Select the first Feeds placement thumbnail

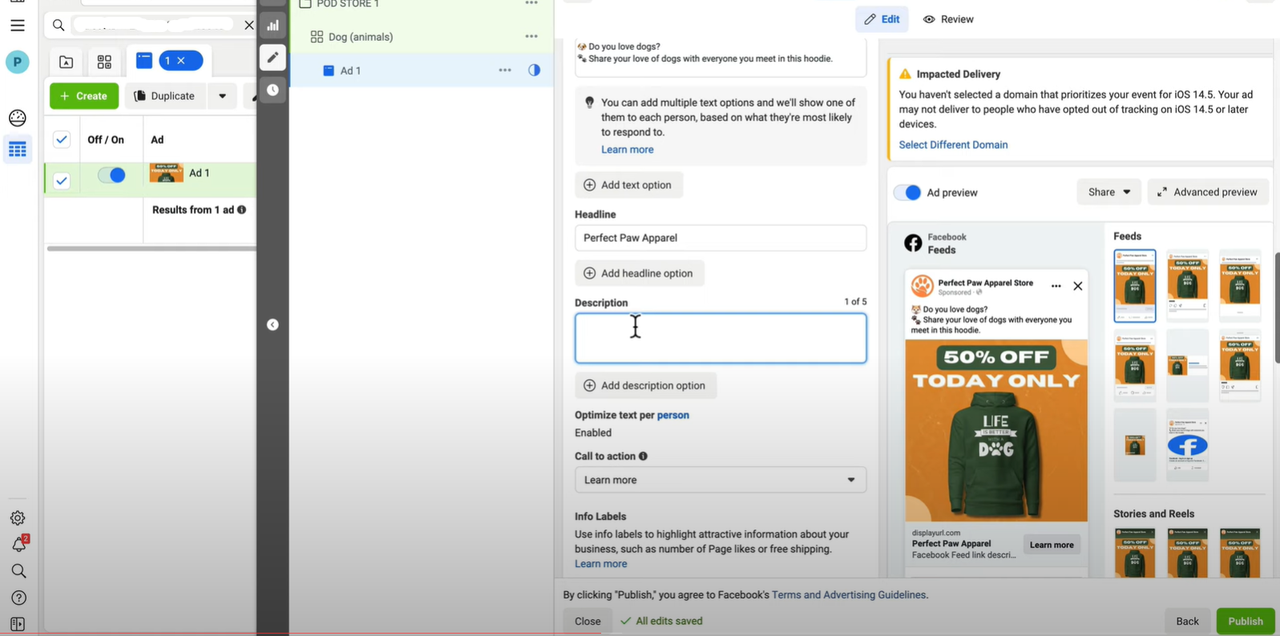point(1135,286)
